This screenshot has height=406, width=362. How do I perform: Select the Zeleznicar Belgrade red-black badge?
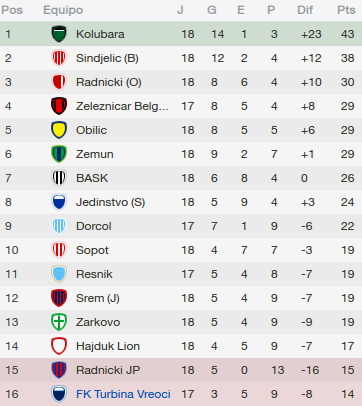pyautogui.click(x=59, y=106)
